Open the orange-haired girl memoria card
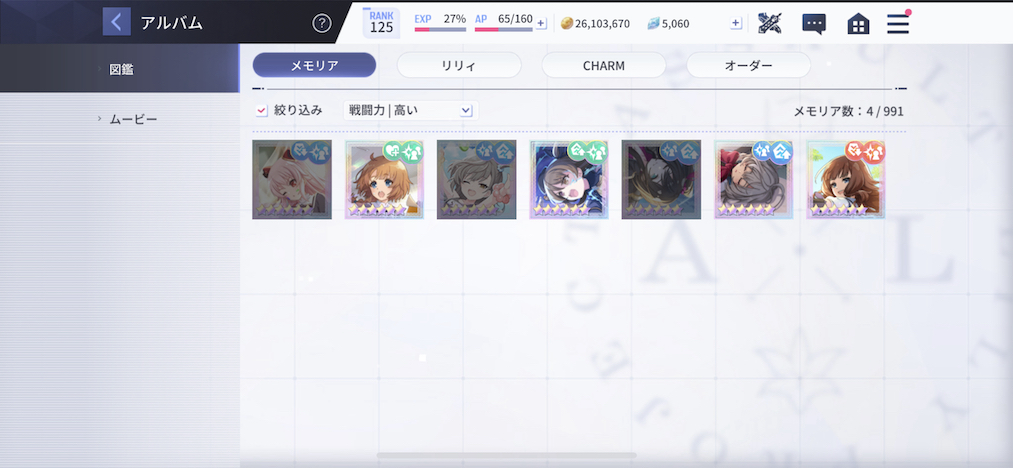The height and width of the screenshot is (468, 1013). click(x=384, y=180)
